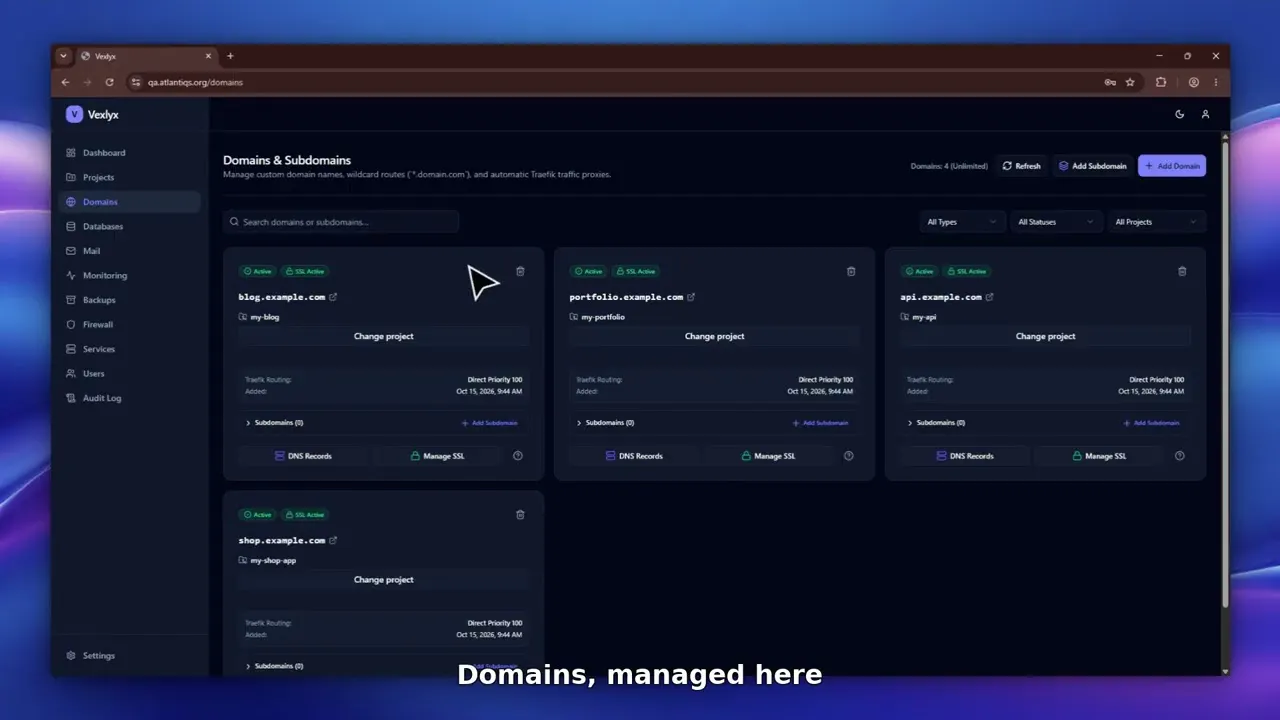Open api.example.com external link icon
This screenshot has width=1280, height=720.
990,297
